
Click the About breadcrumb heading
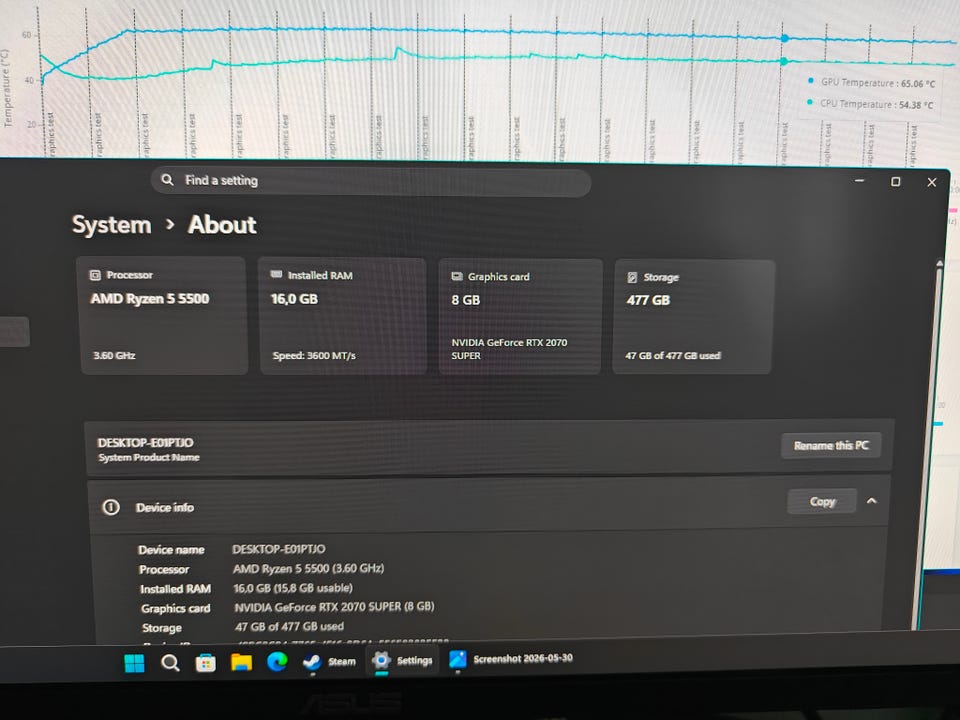click(x=222, y=225)
